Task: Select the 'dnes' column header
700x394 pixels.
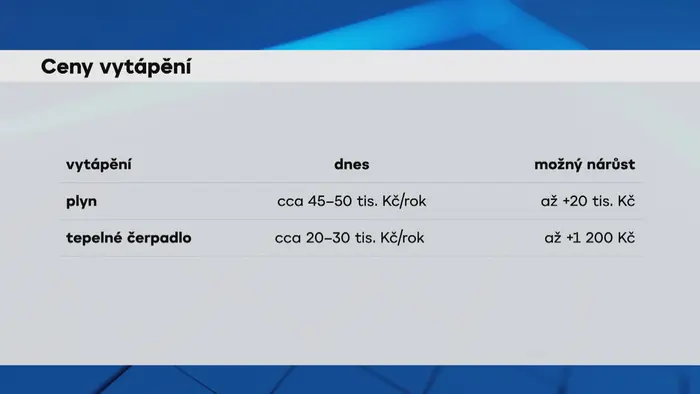Action: pyautogui.click(x=352, y=165)
